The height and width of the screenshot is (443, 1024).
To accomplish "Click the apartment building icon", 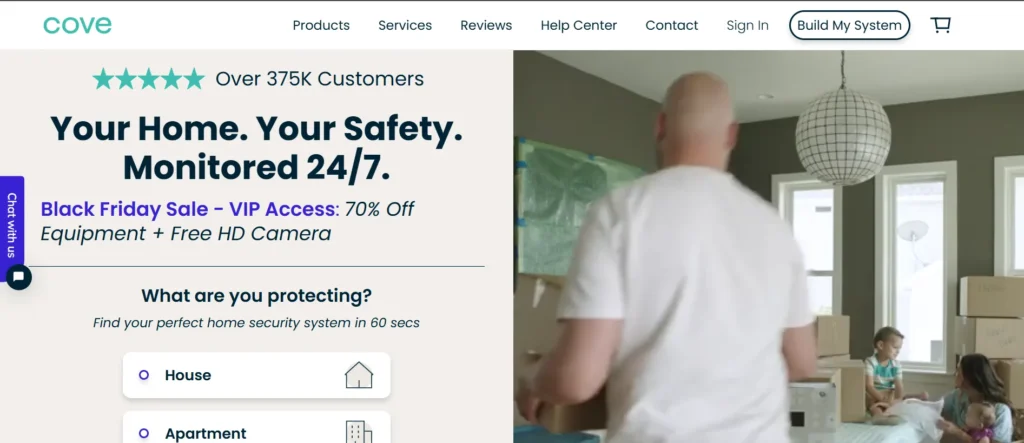I will (x=359, y=433).
